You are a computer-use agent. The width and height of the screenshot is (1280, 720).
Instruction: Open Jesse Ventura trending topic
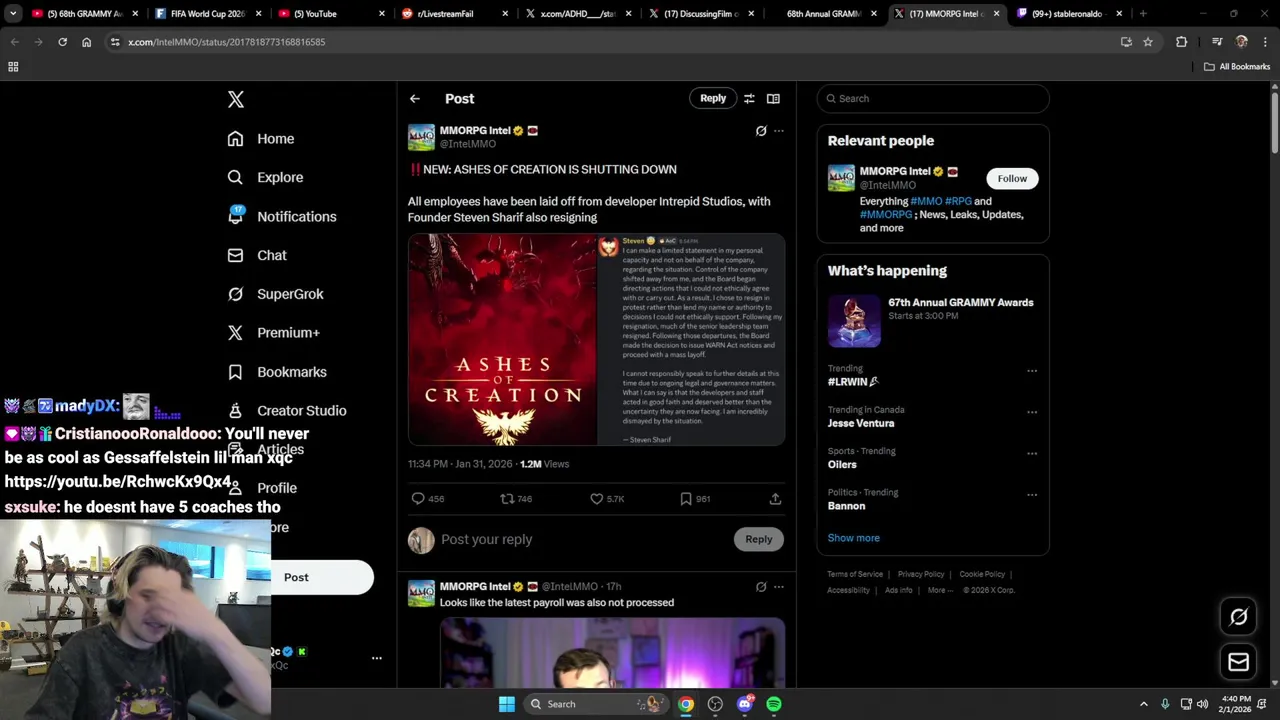(861, 423)
